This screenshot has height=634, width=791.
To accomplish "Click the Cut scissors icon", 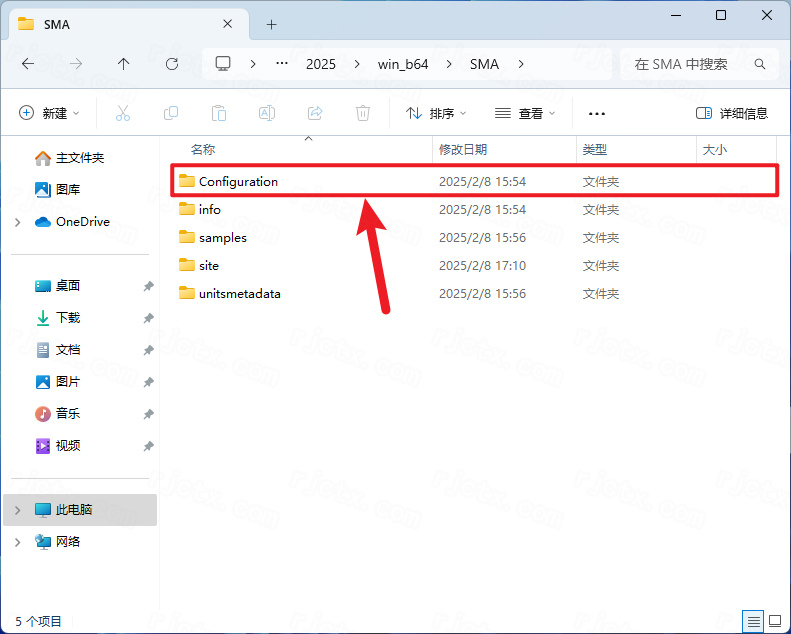I will [x=123, y=113].
